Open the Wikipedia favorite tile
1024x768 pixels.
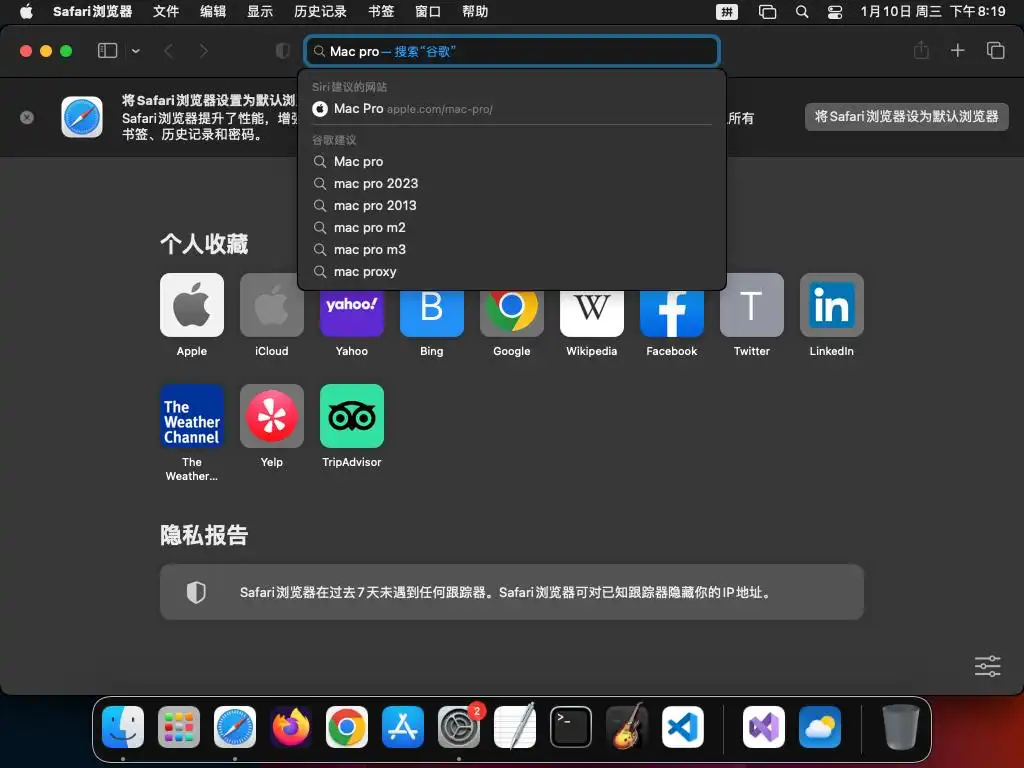[592, 313]
